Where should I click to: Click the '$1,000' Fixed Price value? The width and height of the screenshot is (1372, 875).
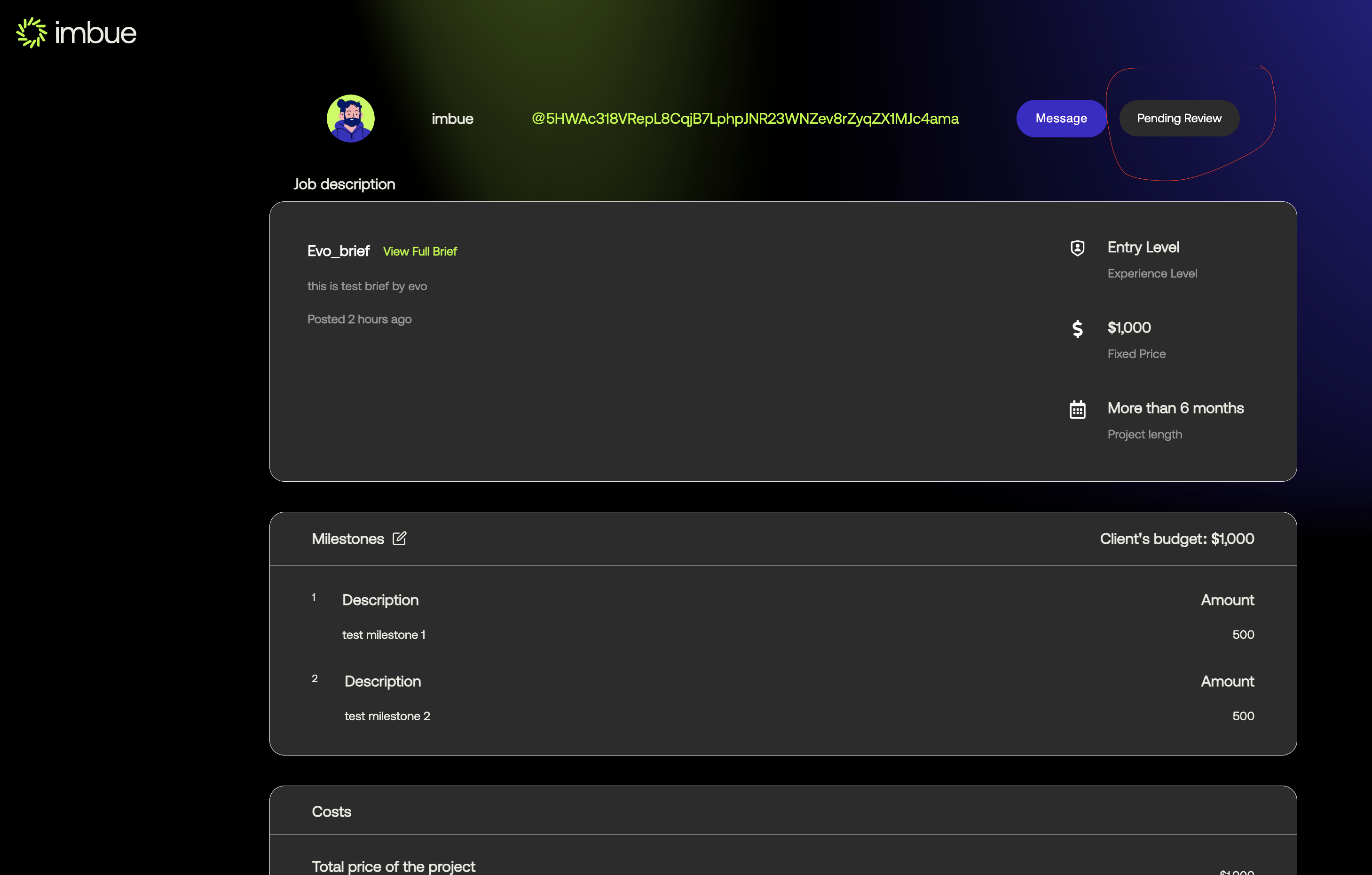pyautogui.click(x=1129, y=328)
